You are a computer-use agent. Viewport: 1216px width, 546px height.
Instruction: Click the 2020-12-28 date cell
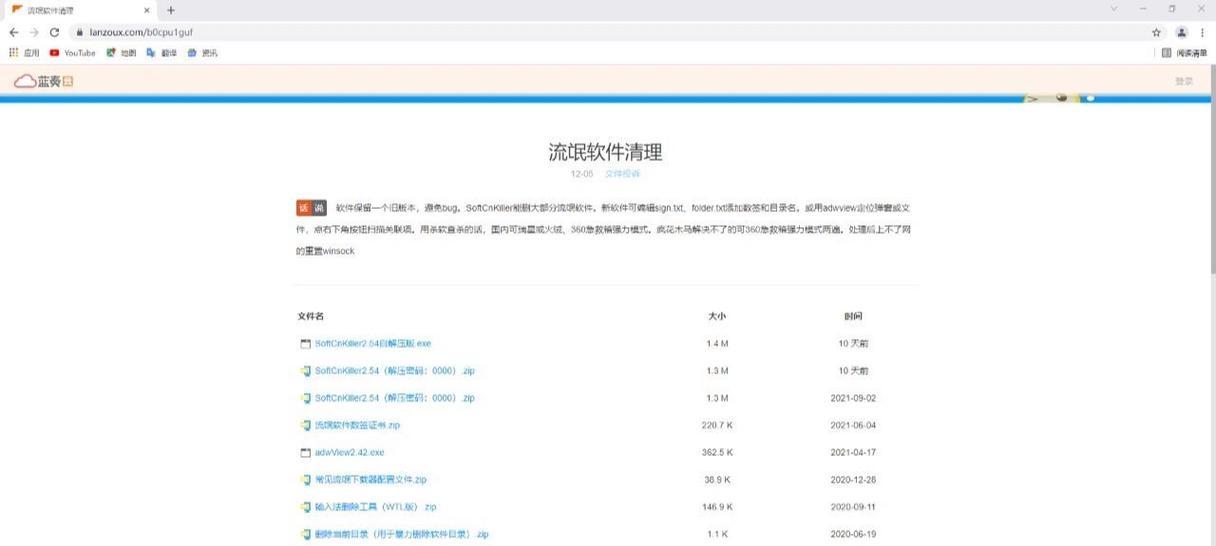853,480
